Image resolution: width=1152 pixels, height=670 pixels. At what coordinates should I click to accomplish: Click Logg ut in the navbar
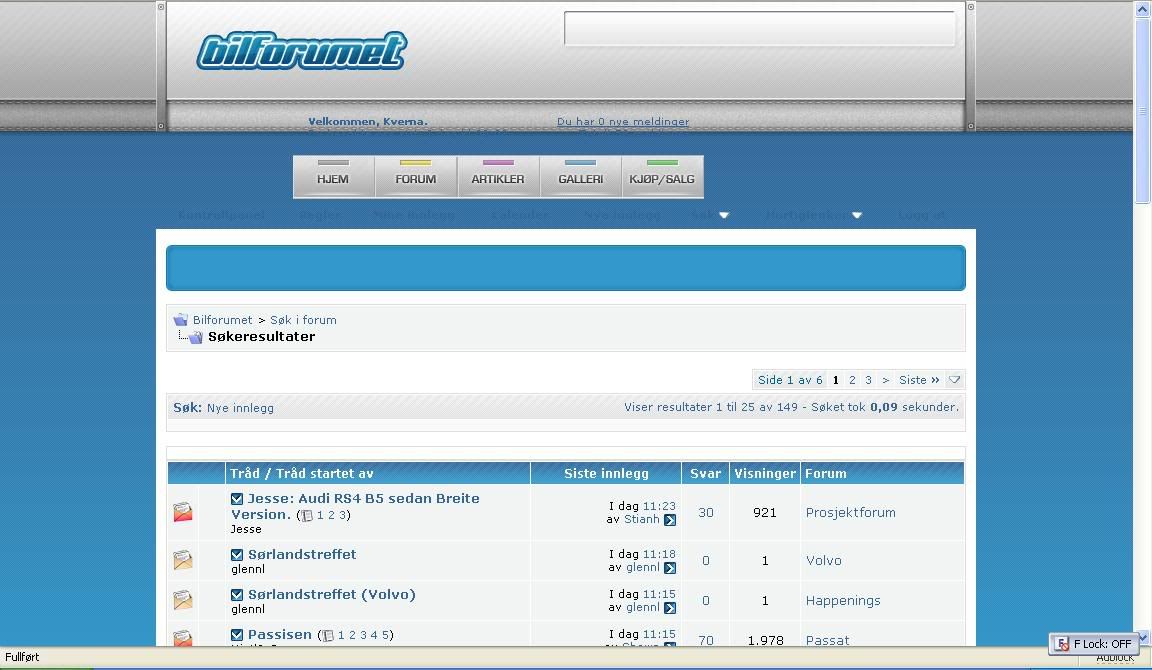pyautogui.click(x=922, y=215)
